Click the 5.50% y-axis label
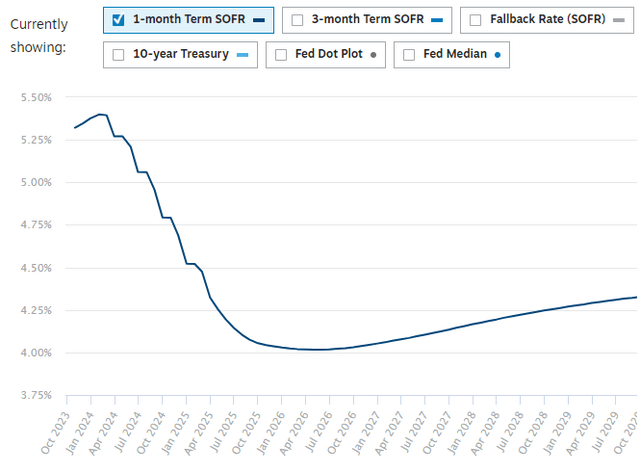The width and height of the screenshot is (640, 472). (x=35, y=97)
